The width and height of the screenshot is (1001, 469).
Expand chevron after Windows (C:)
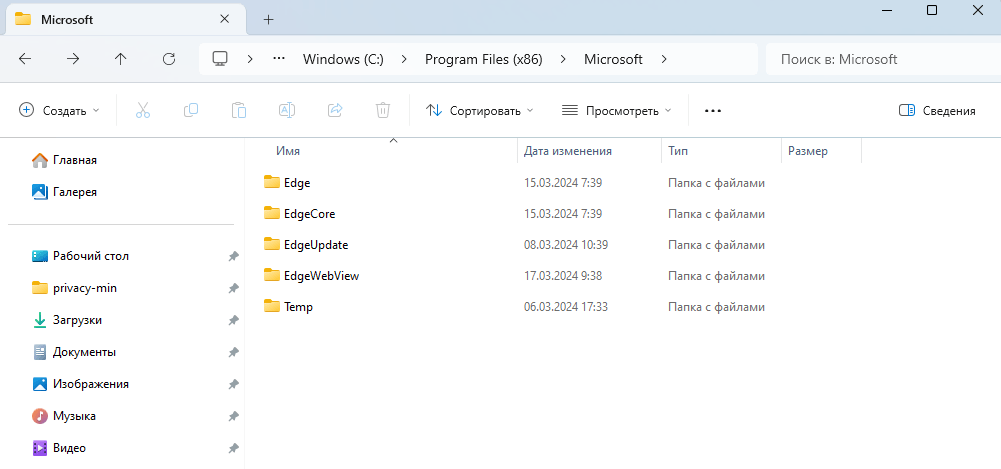[x=404, y=59]
